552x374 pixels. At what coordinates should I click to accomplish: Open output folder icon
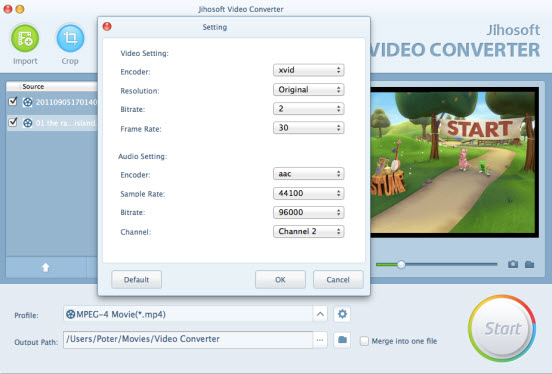click(342, 340)
